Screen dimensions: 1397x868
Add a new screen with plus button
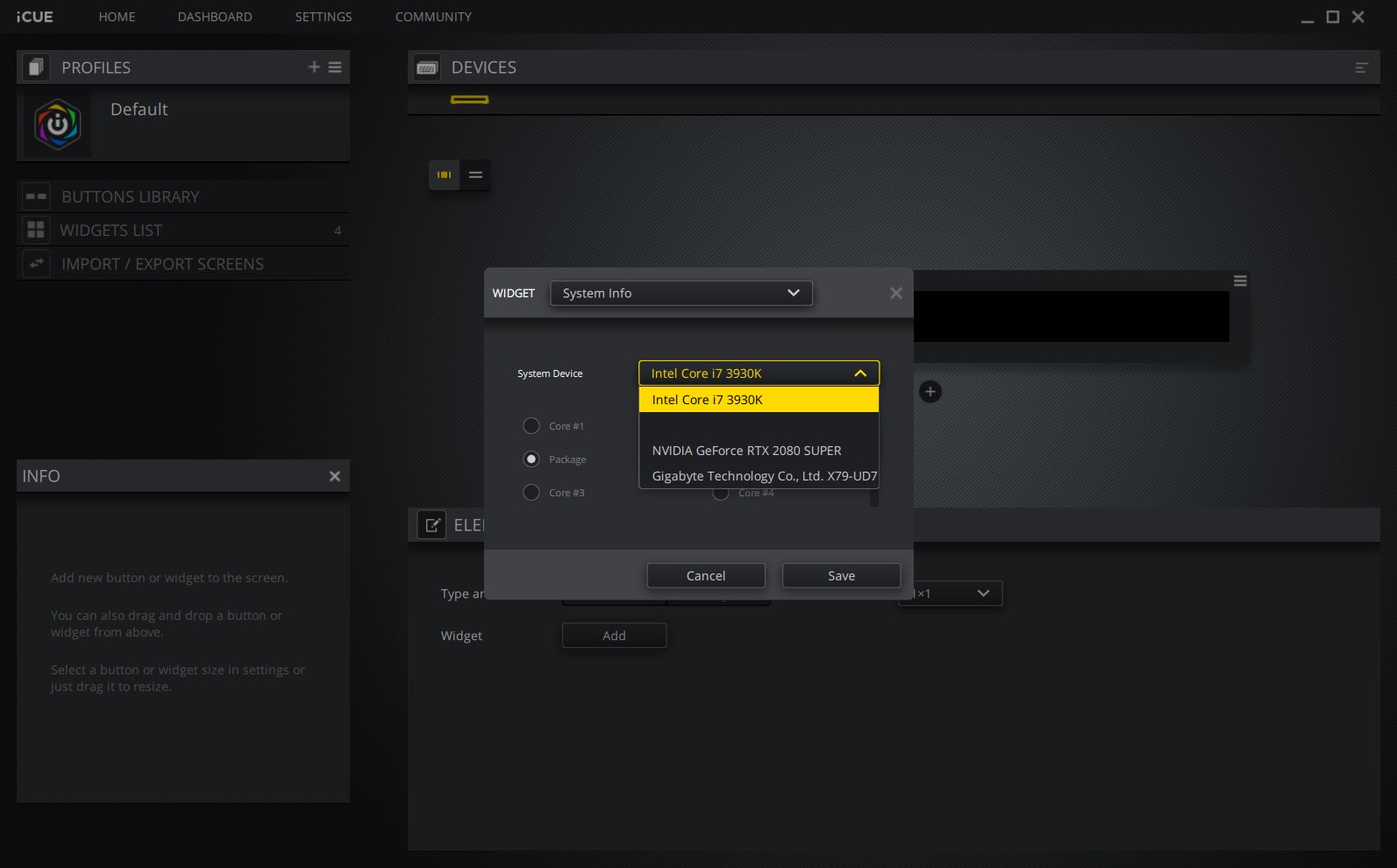pos(930,391)
